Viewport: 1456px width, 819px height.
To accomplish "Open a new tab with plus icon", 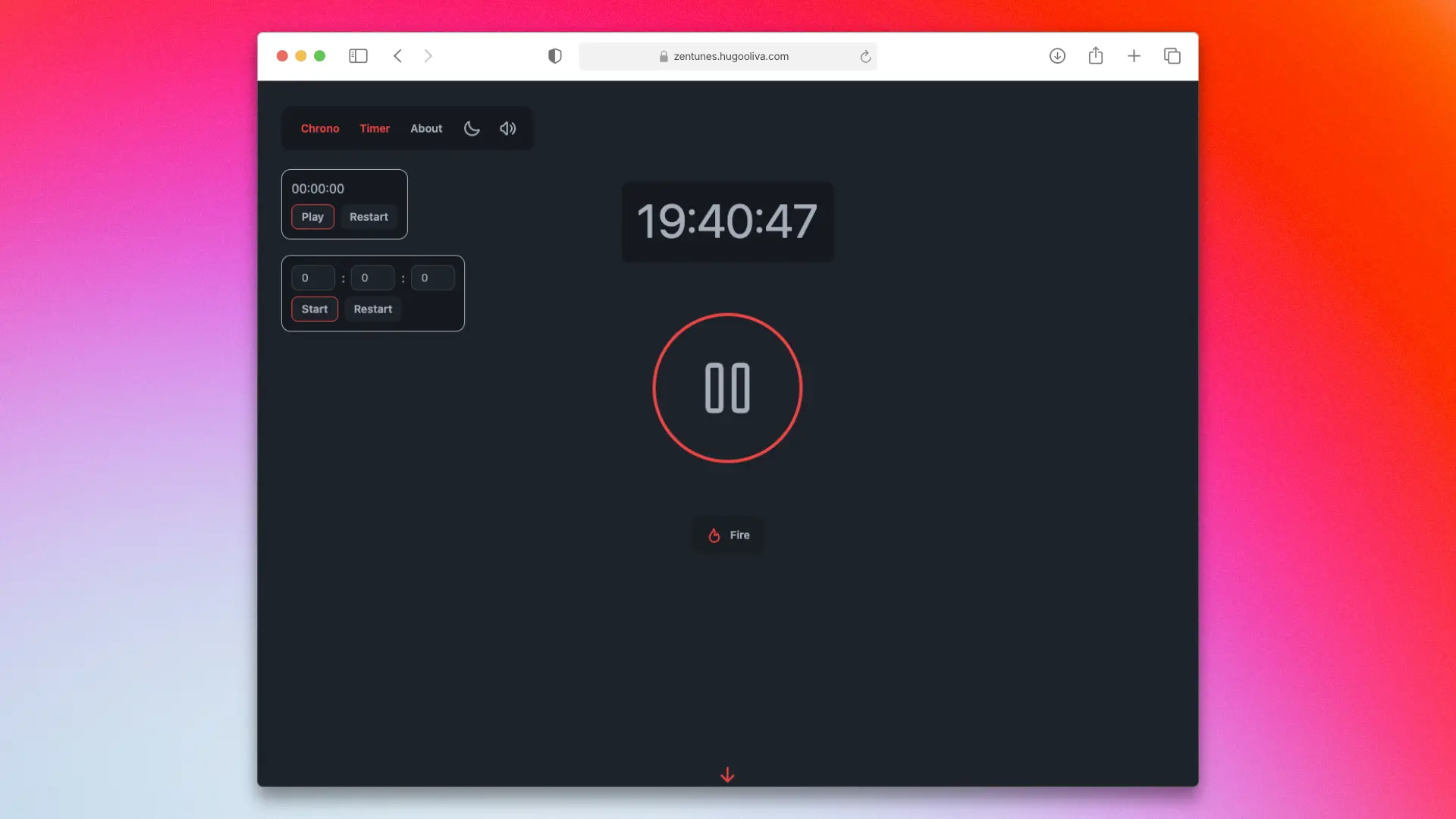I will (1134, 56).
